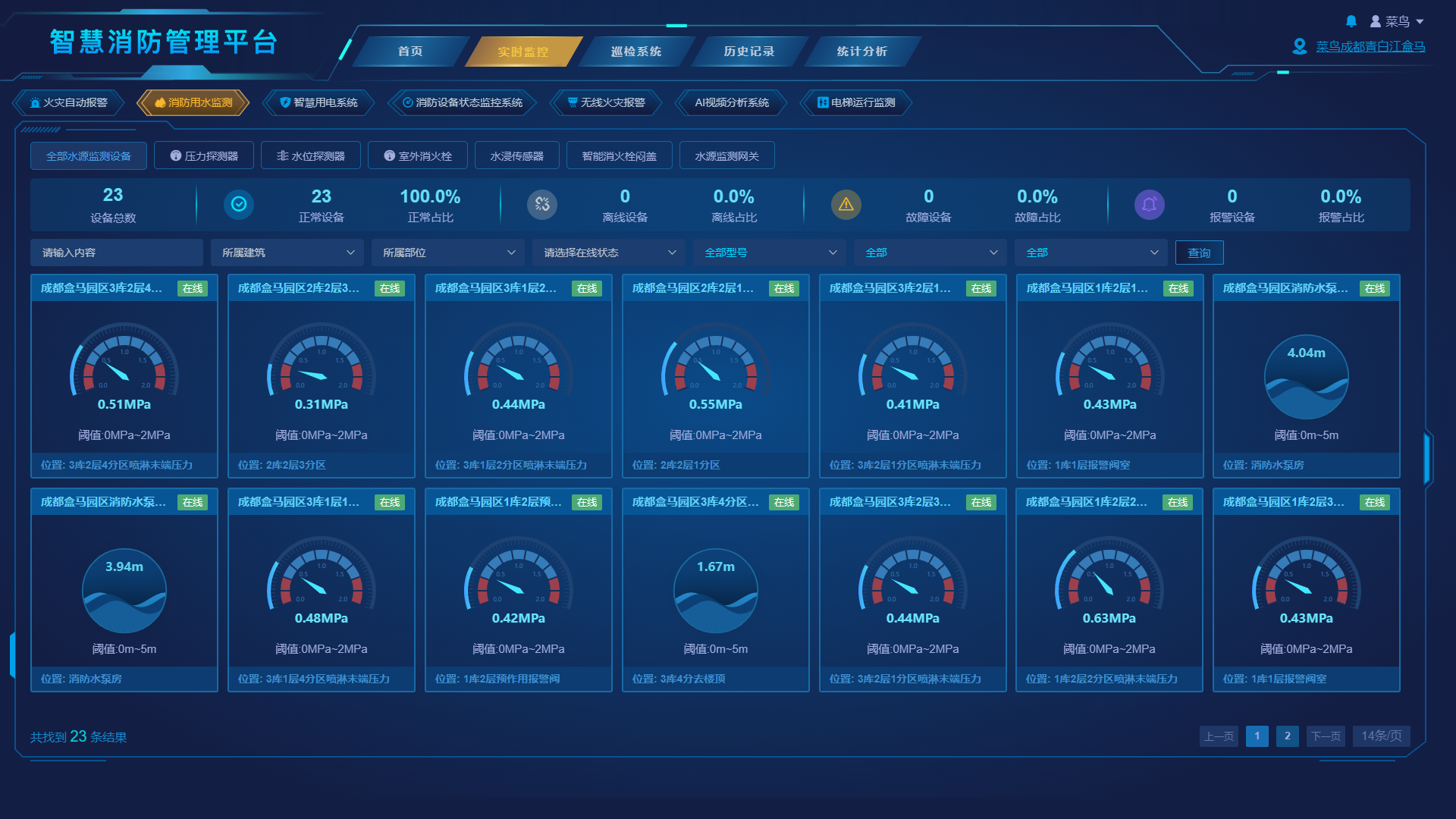The height and width of the screenshot is (819, 1456).
Task: Open the 统计分析 tab
Action: click(861, 51)
